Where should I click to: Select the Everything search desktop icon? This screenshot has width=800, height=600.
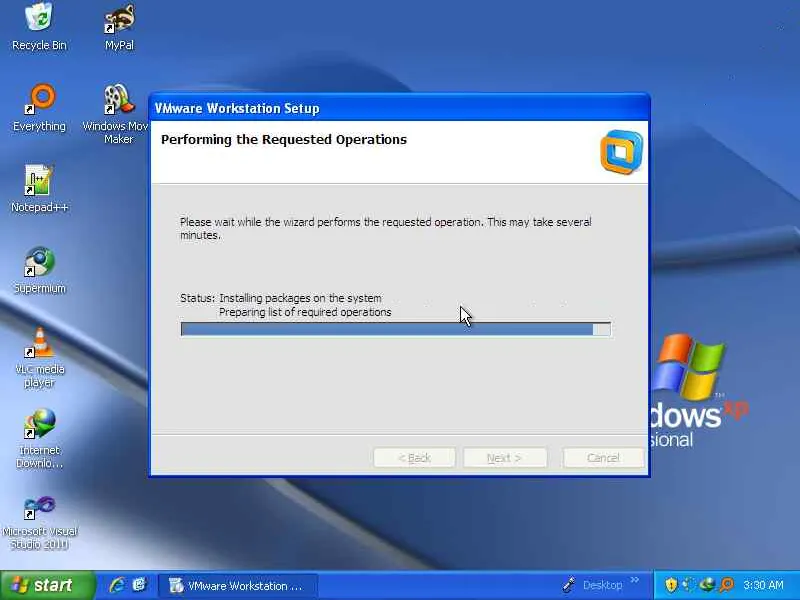coord(39,108)
